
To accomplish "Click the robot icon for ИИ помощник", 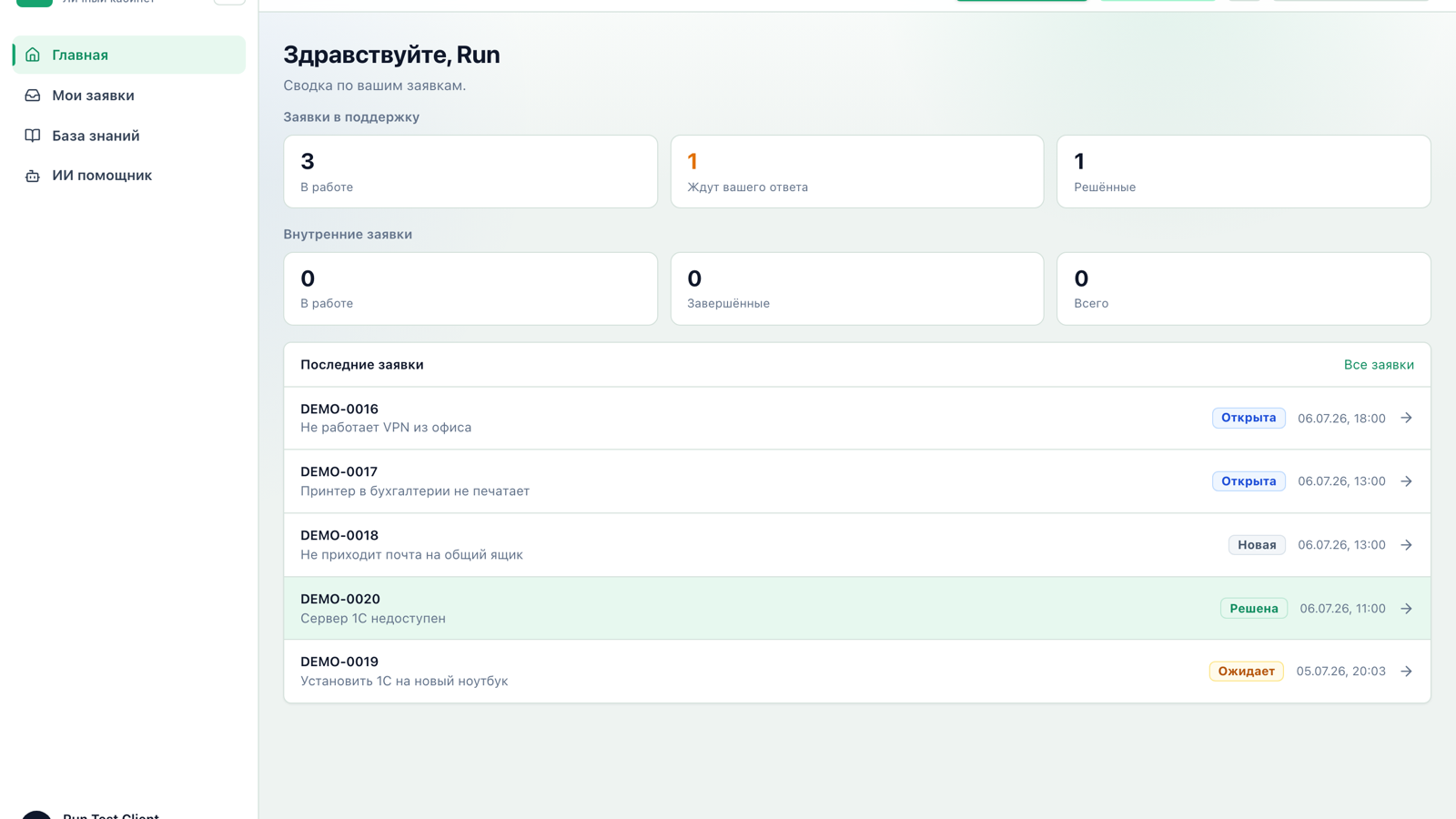I will click(x=33, y=176).
